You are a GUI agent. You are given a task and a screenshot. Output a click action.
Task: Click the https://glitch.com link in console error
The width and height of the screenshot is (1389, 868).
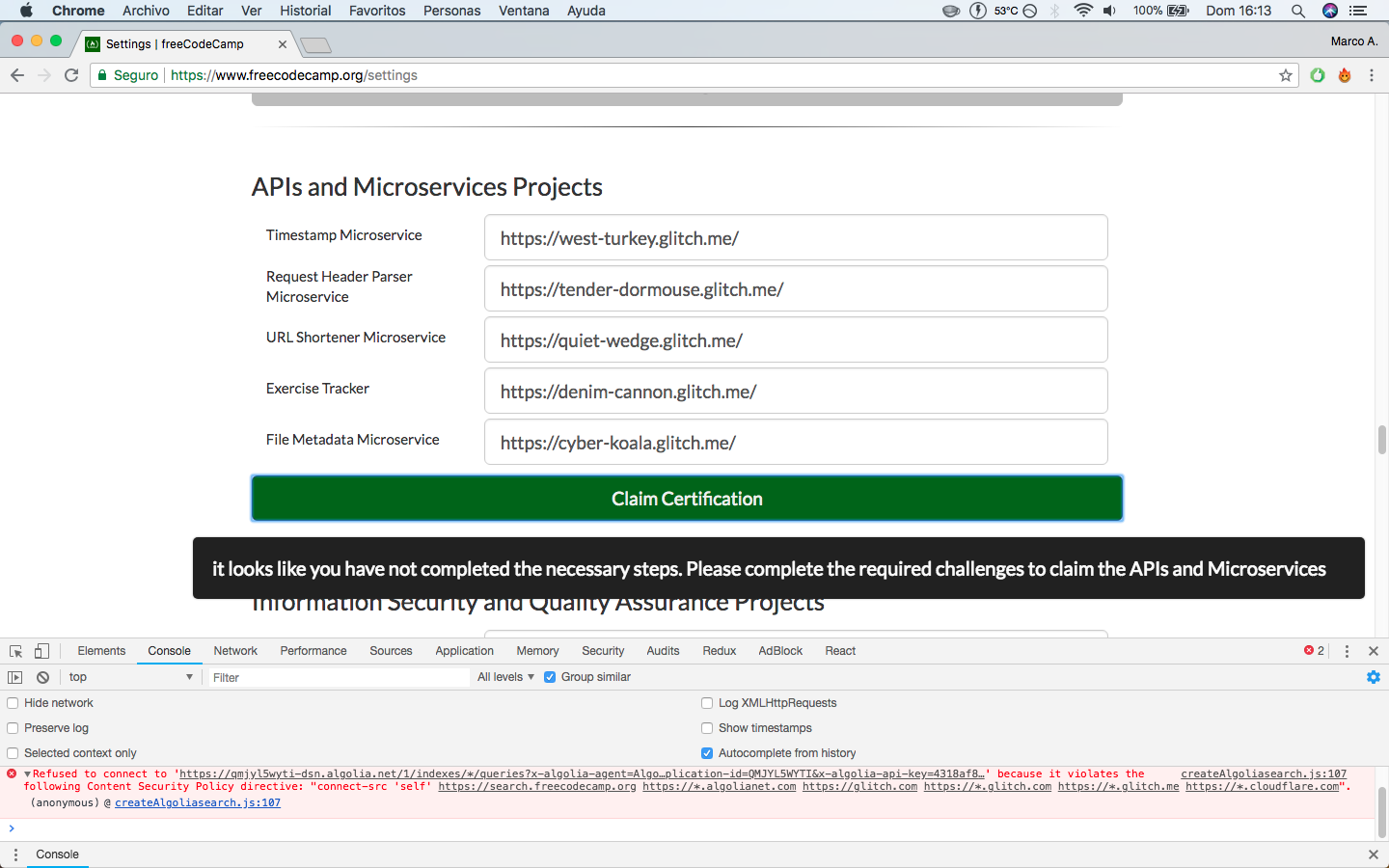[x=859, y=786]
